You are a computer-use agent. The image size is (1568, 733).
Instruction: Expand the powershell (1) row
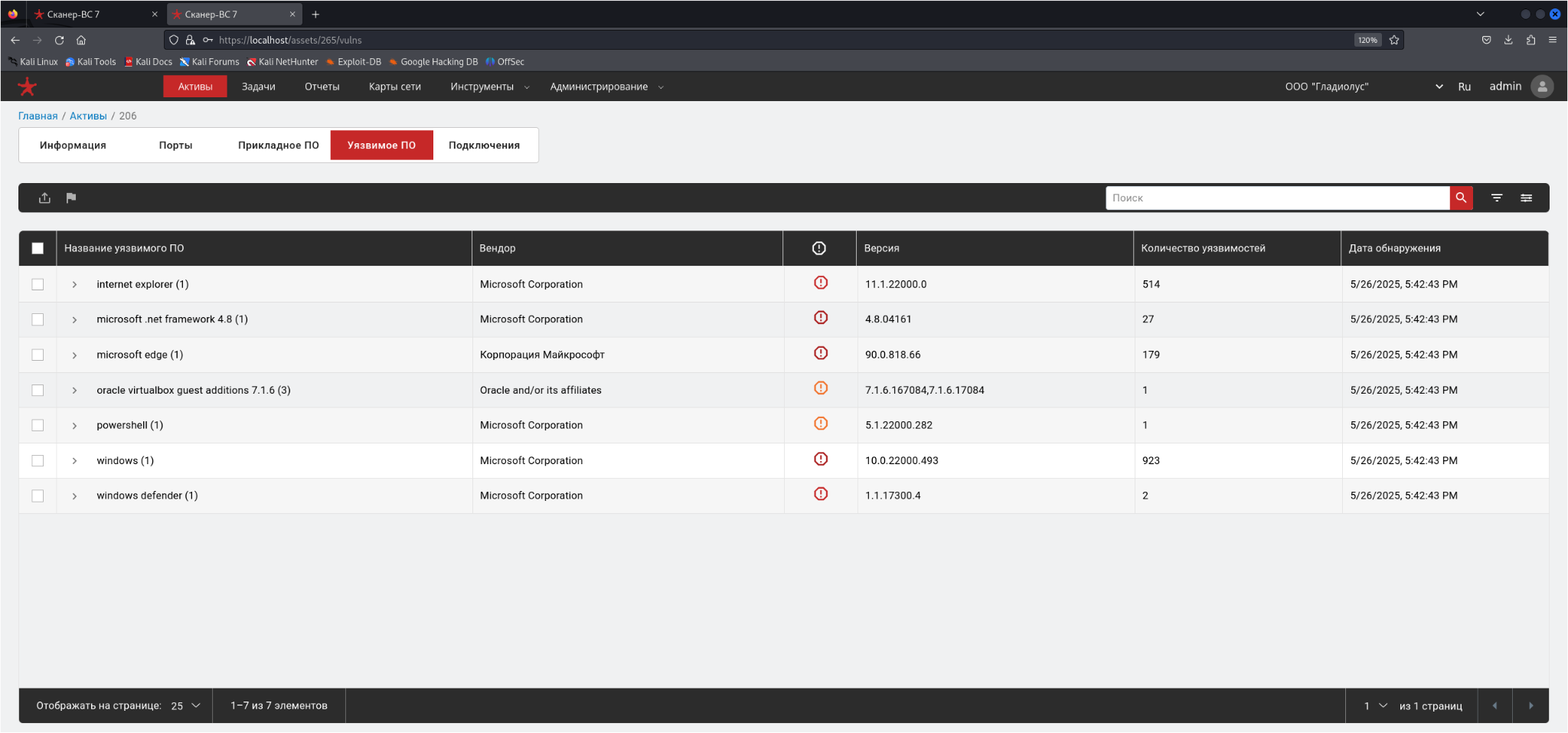pos(74,425)
